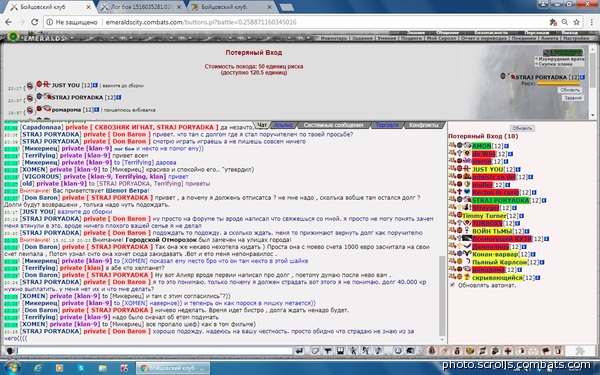The height and width of the screenshot is (375, 600).
Task: Click the plus cross icon in bottom toolbar
Action: pos(508,350)
